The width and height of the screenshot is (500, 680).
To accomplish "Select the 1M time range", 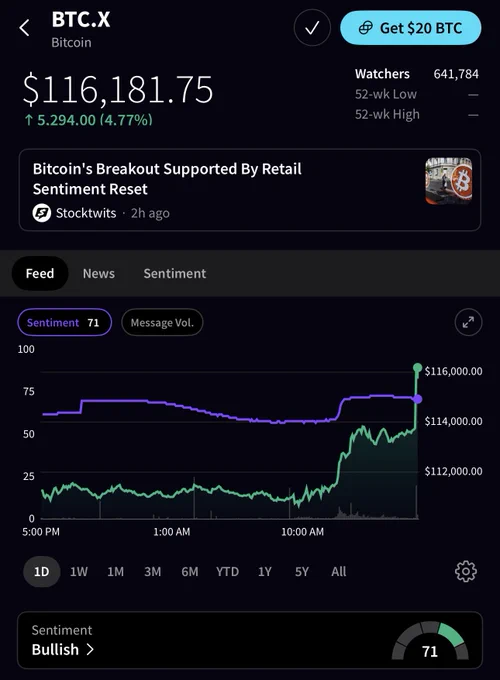I will [x=116, y=572].
